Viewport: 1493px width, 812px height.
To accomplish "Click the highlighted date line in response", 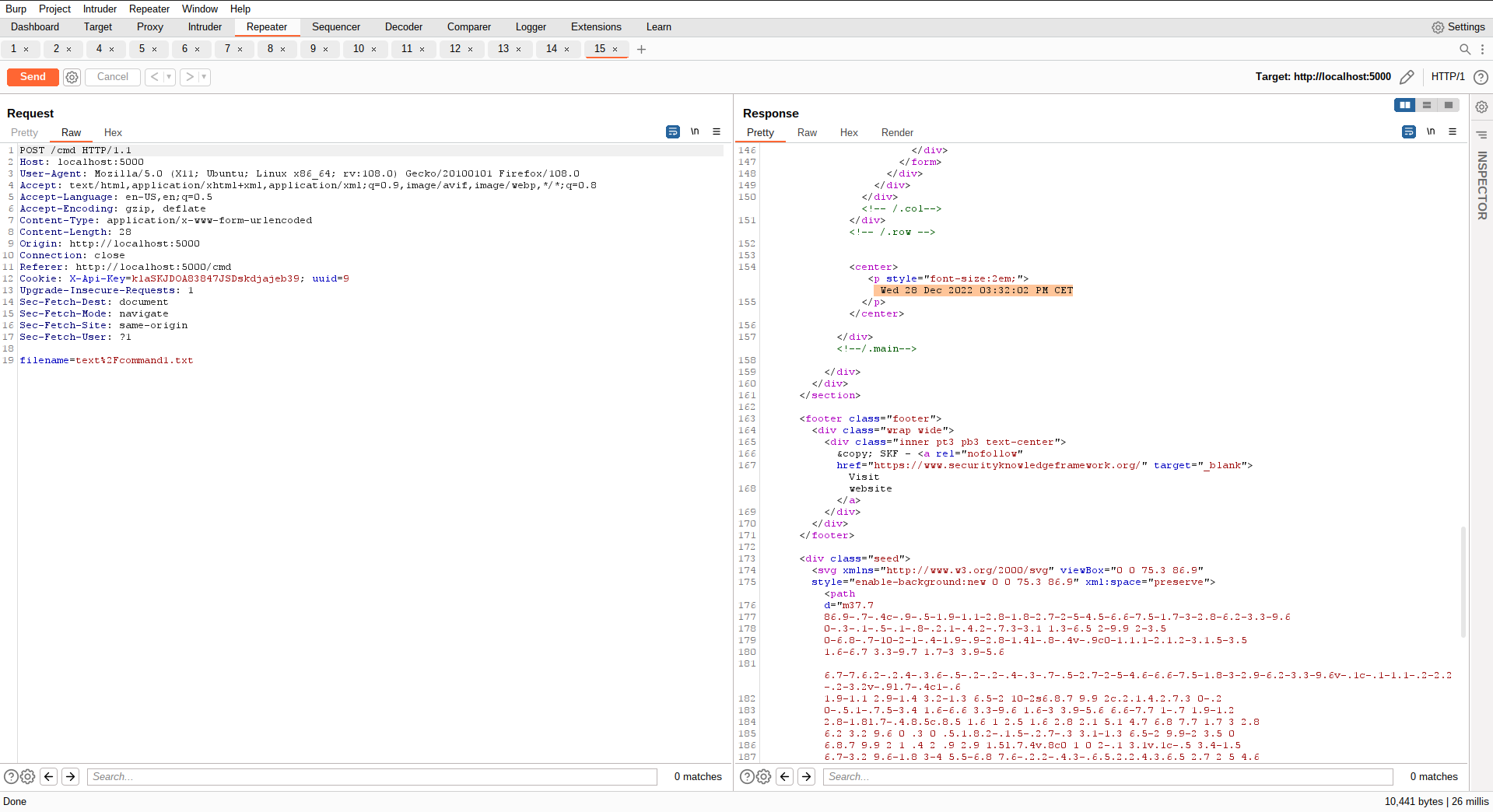I will pos(973,291).
